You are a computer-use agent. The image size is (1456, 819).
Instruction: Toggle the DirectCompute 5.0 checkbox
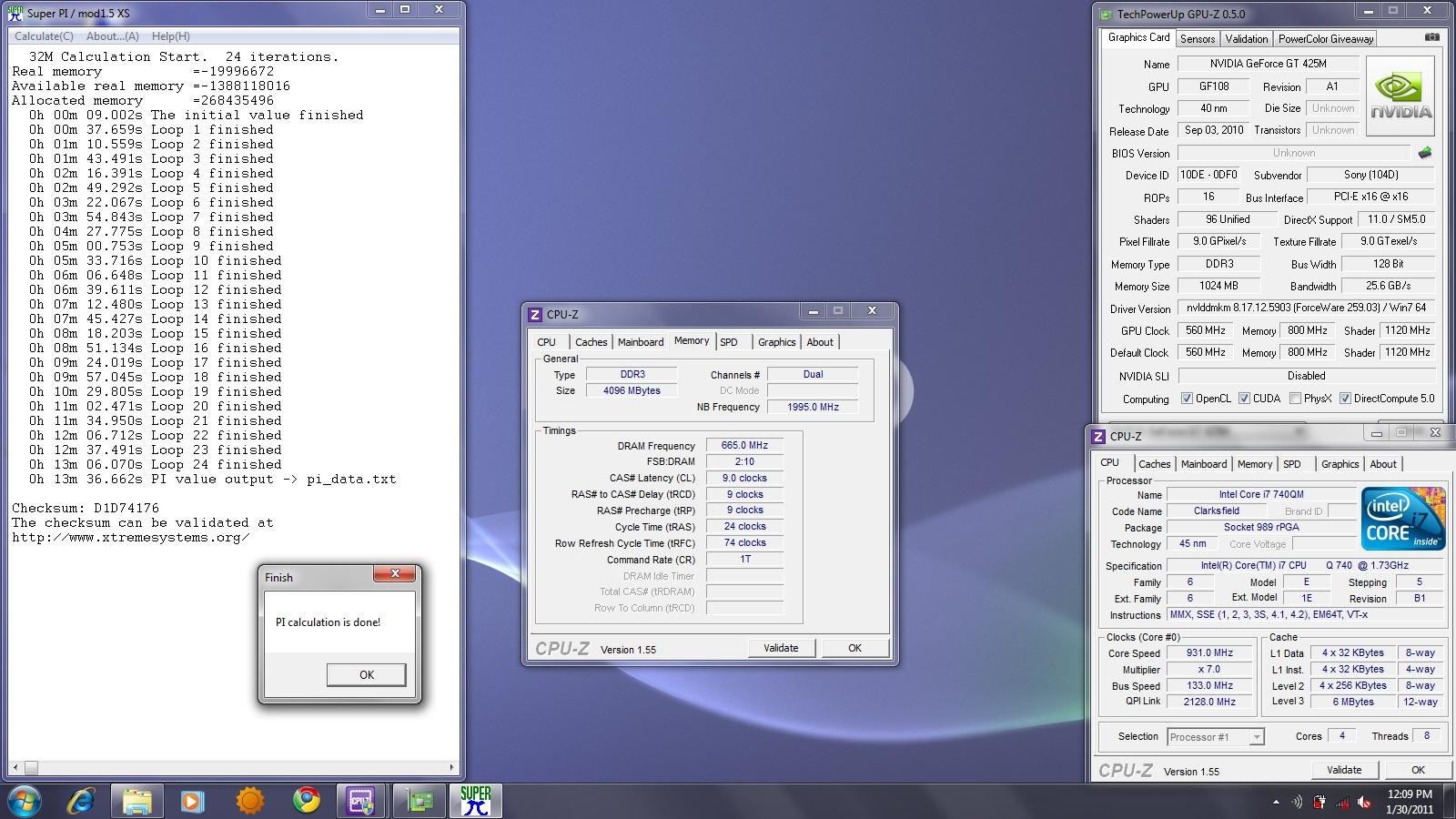[x=1345, y=399]
